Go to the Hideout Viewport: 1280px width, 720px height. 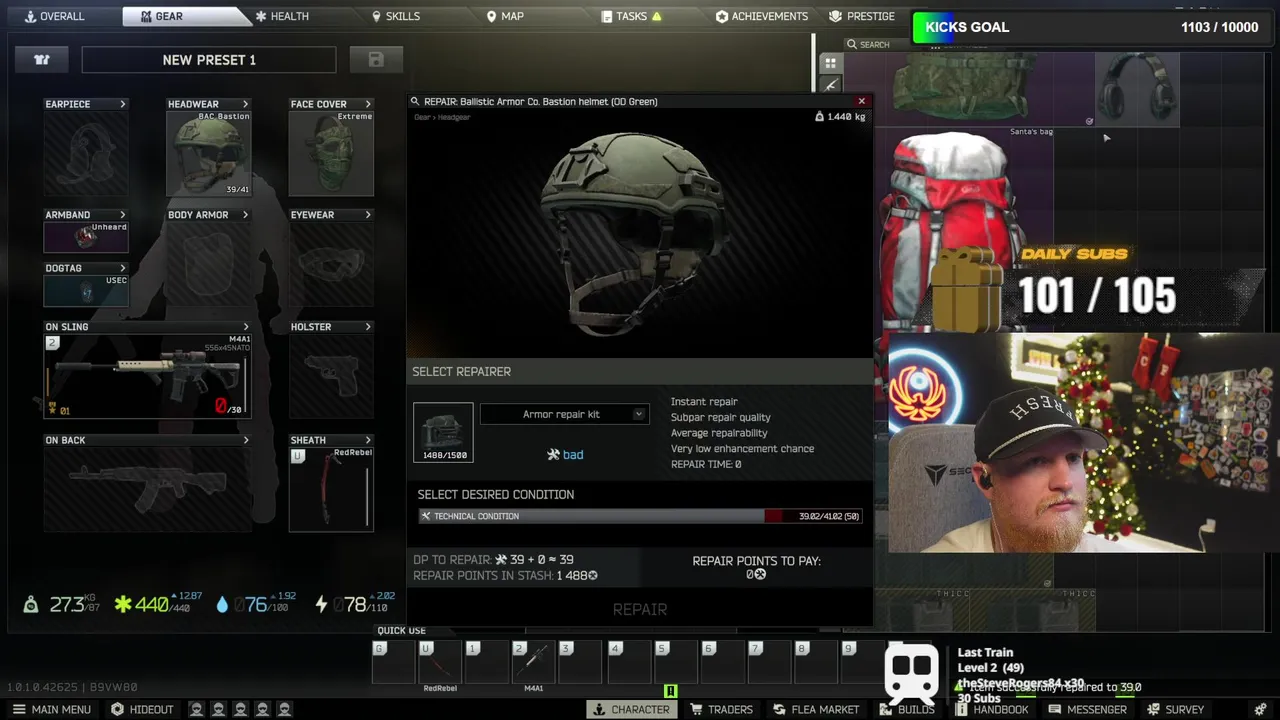142,709
